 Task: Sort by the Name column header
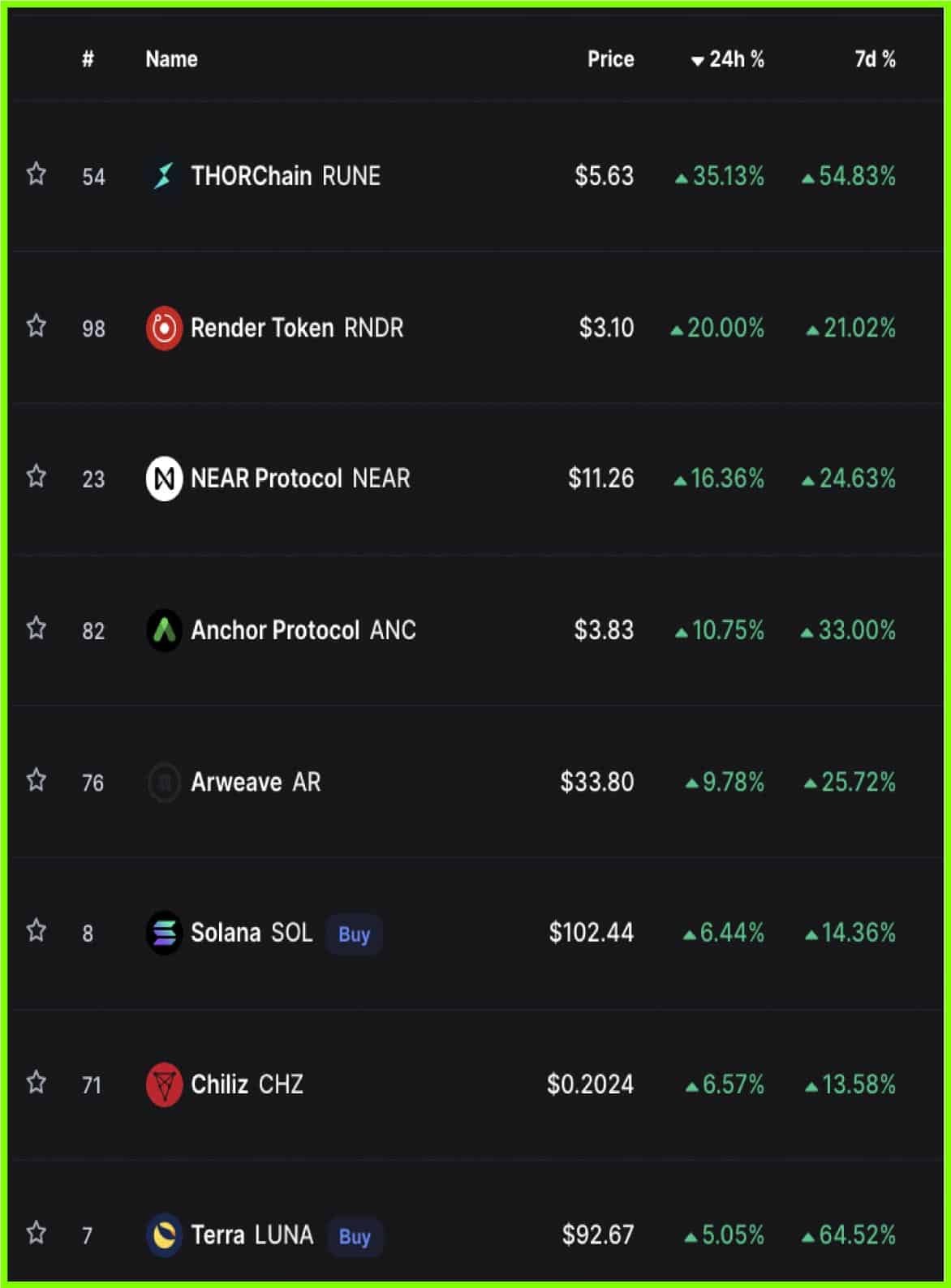coord(171,59)
